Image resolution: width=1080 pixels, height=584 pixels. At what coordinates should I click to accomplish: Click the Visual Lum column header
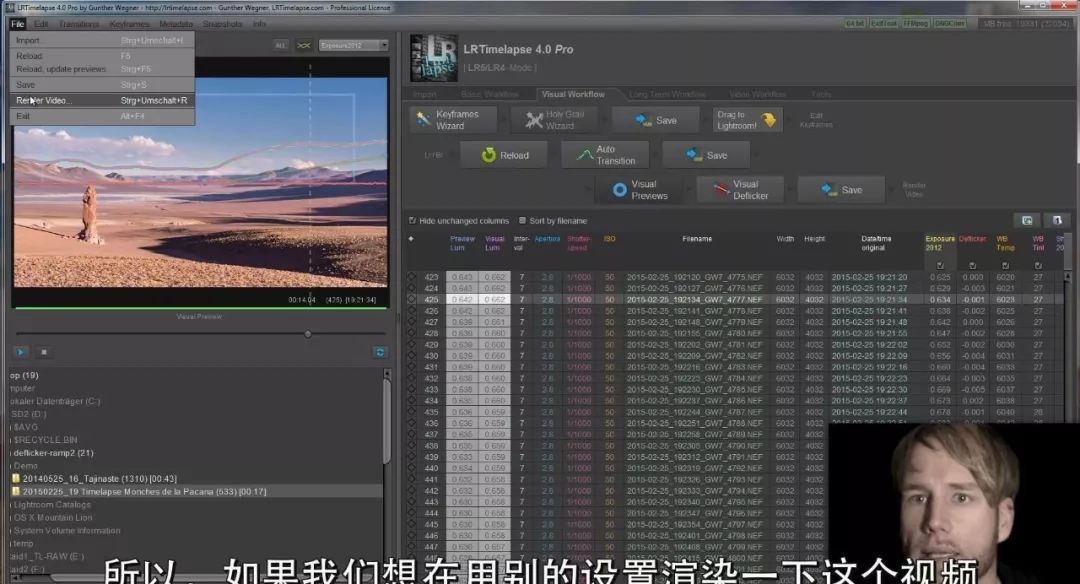(495, 243)
